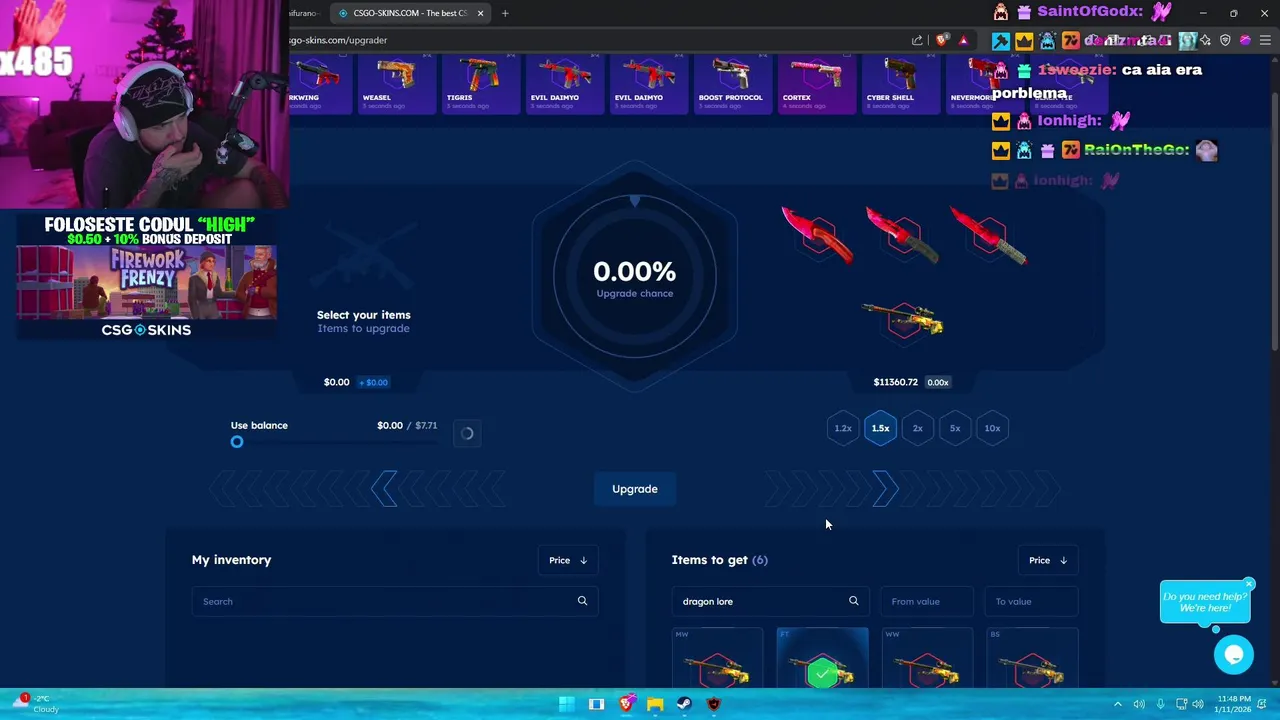
Task: Select the BS Dragon Lore item
Action: pos(1032,658)
